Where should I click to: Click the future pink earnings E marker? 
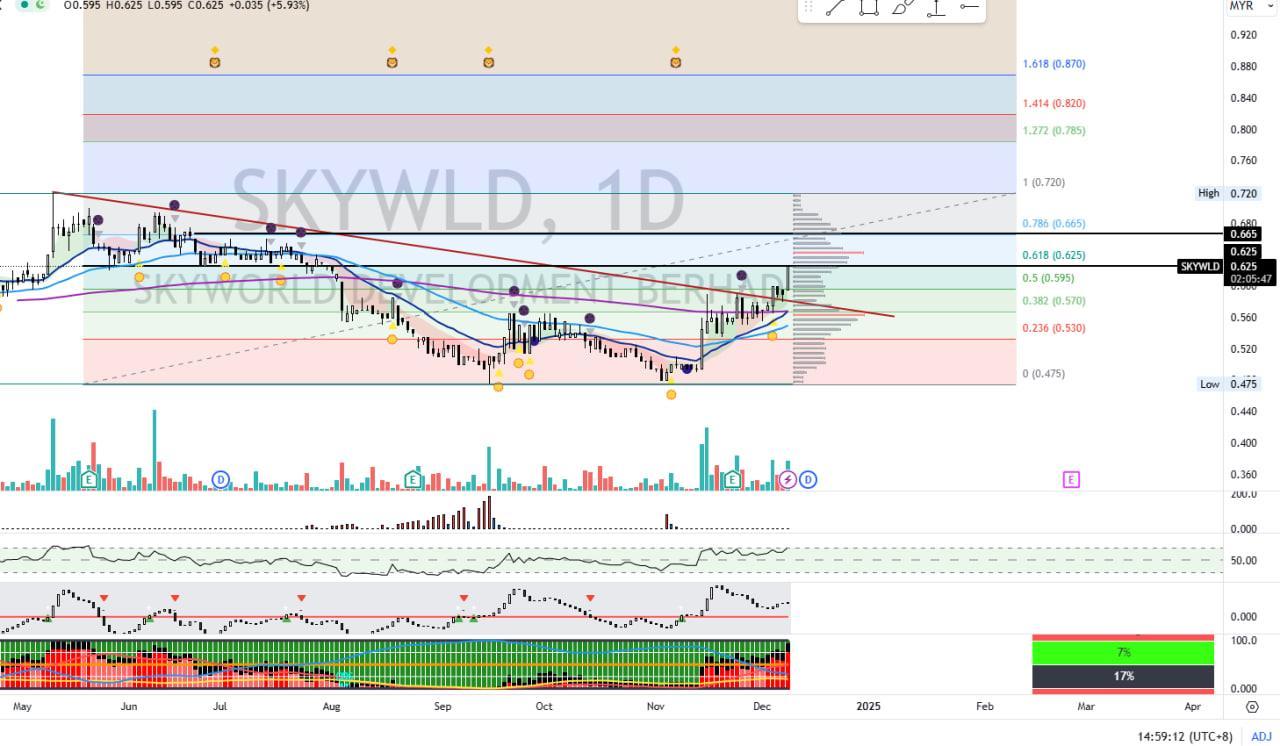[x=1071, y=480]
